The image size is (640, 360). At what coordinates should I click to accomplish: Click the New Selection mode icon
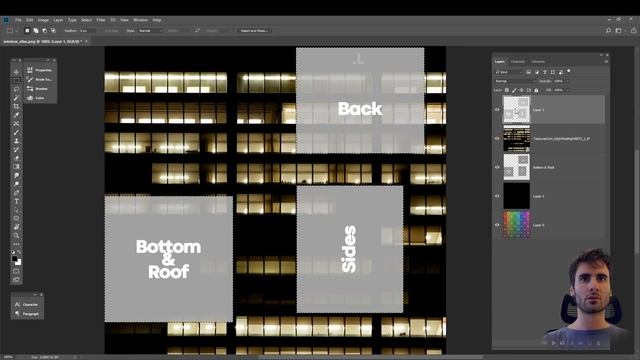click(x=27, y=31)
